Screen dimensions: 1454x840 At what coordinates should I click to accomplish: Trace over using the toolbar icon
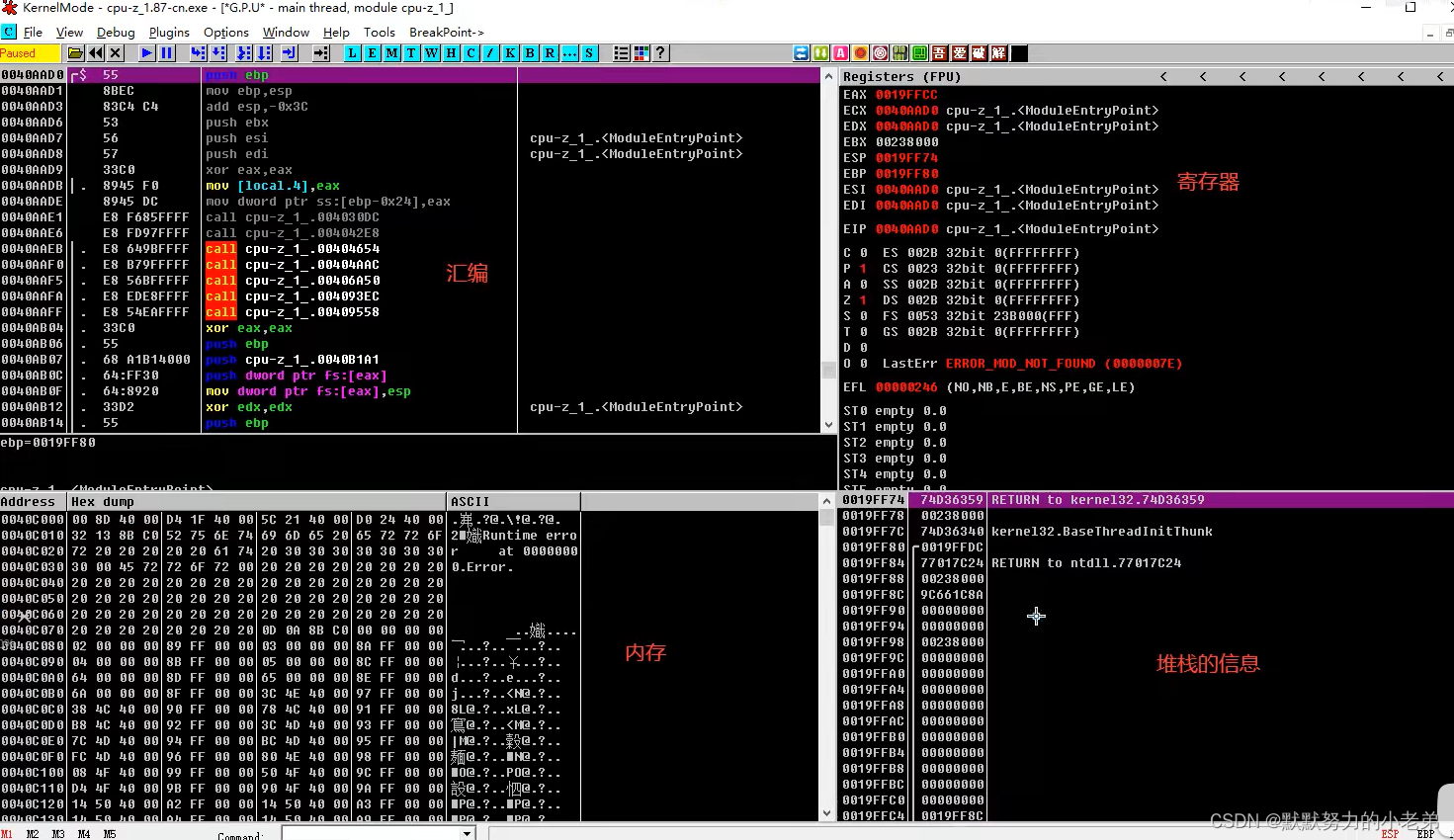coord(264,53)
